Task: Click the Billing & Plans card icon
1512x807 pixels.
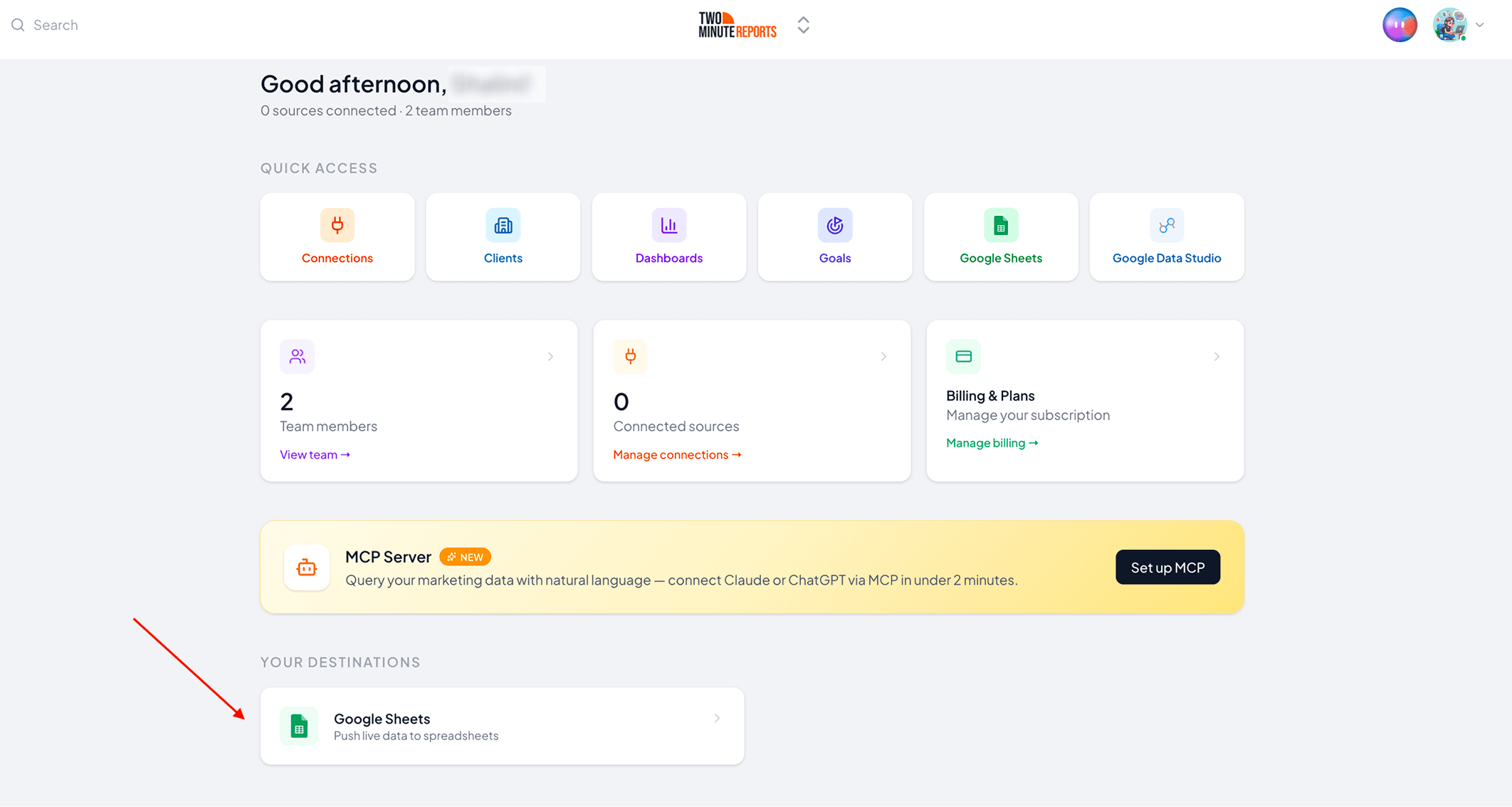Action: 963,357
